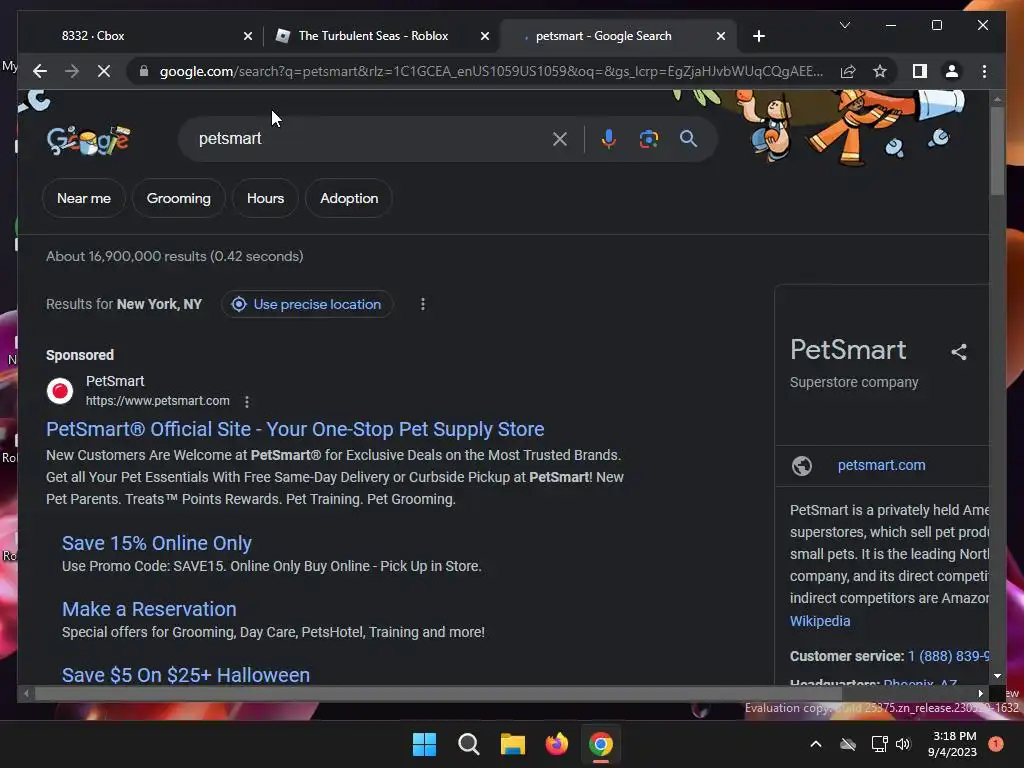Submit search with magnifier icon

tap(688, 139)
